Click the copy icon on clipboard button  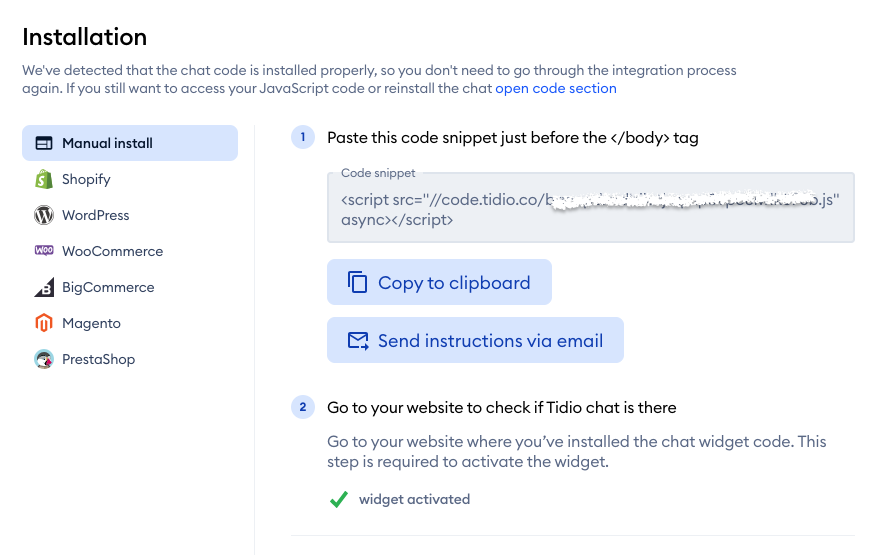357,283
